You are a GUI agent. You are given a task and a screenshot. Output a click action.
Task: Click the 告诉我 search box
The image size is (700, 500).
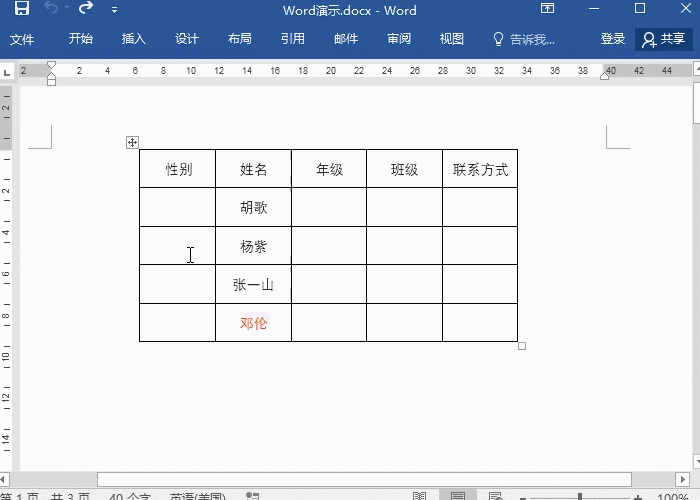pyautogui.click(x=532, y=39)
